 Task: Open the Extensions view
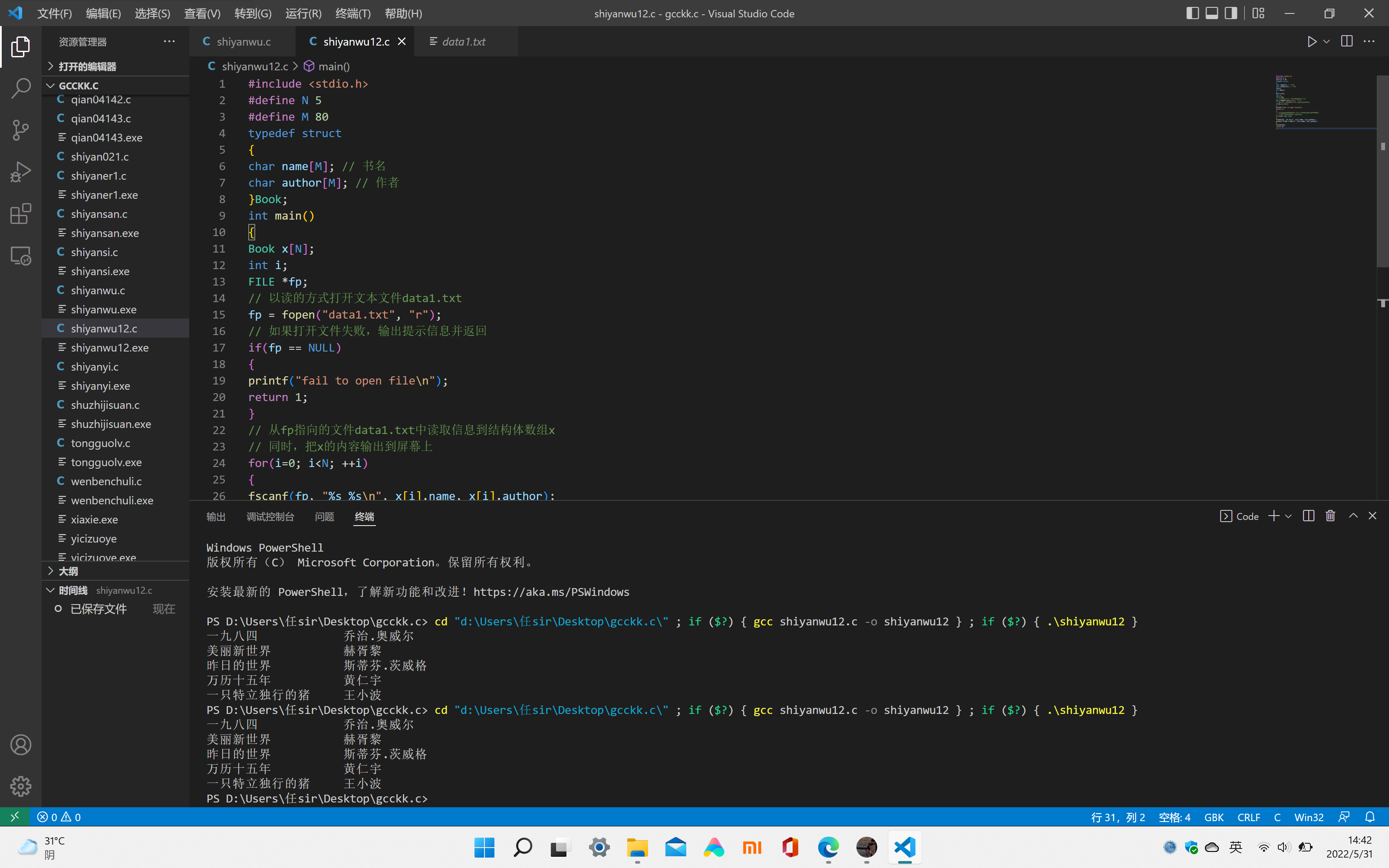pyautogui.click(x=21, y=214)
